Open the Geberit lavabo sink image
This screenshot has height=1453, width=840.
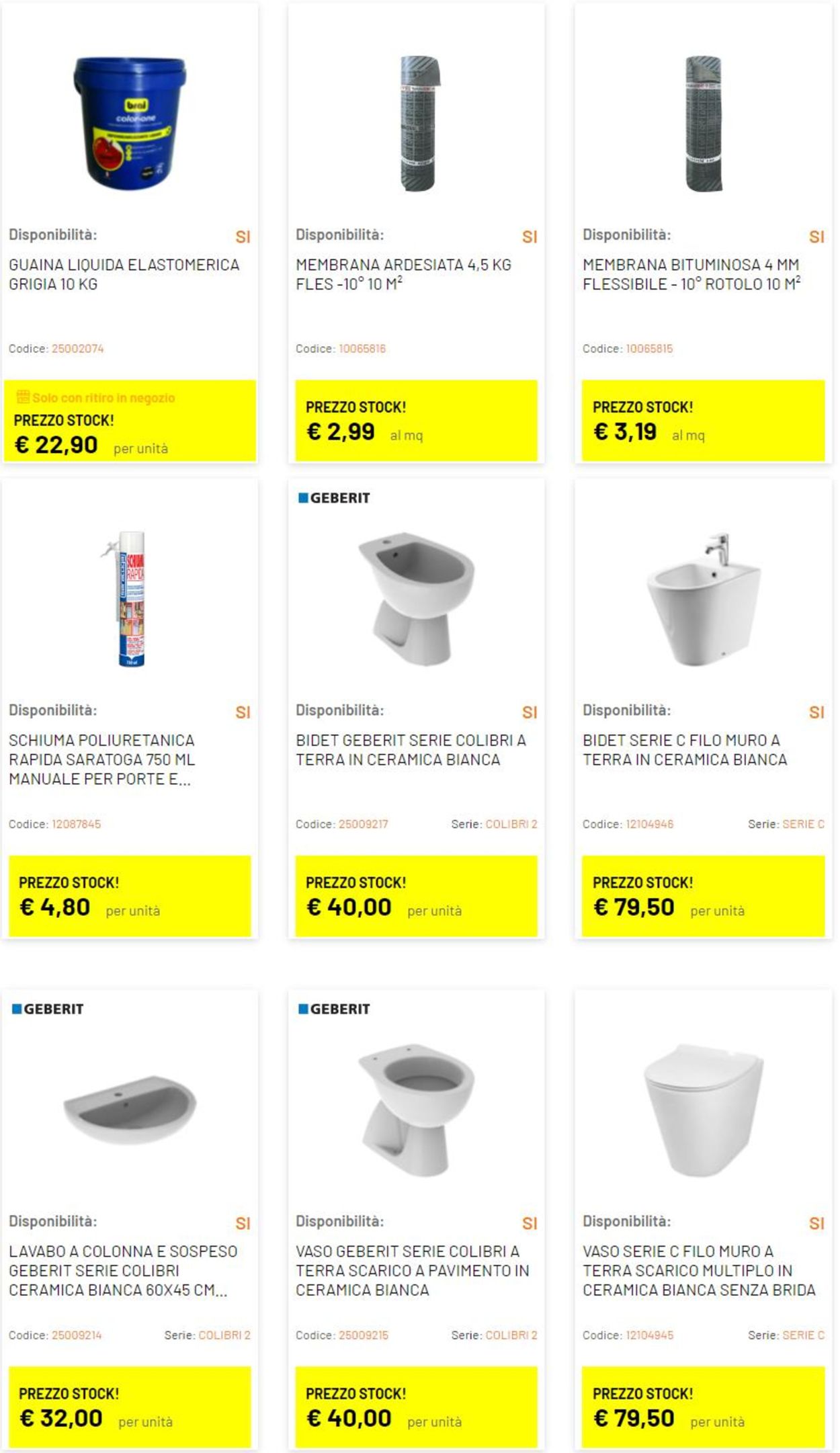pos(130,1110)
